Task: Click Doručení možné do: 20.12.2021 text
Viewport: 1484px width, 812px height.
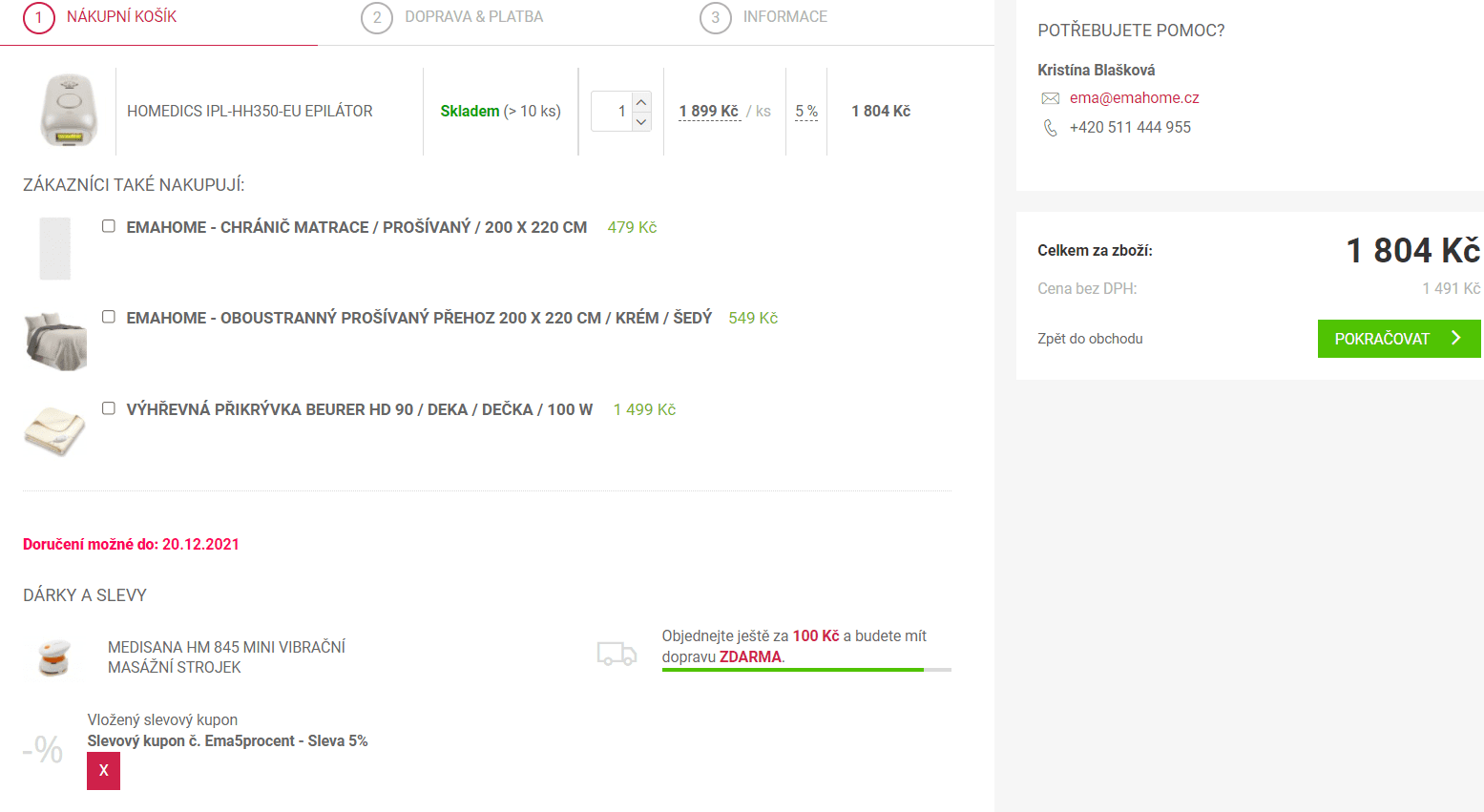Action: 131,544
